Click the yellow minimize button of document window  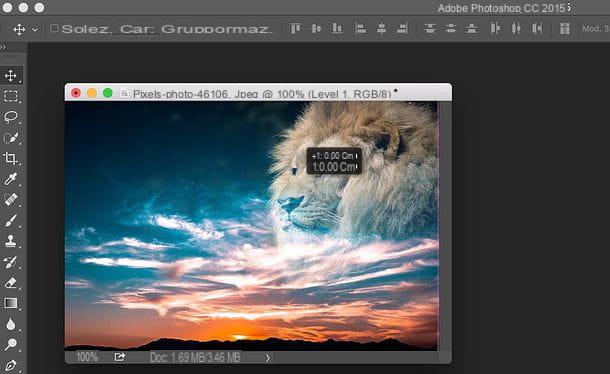click(x=92, y=93)
